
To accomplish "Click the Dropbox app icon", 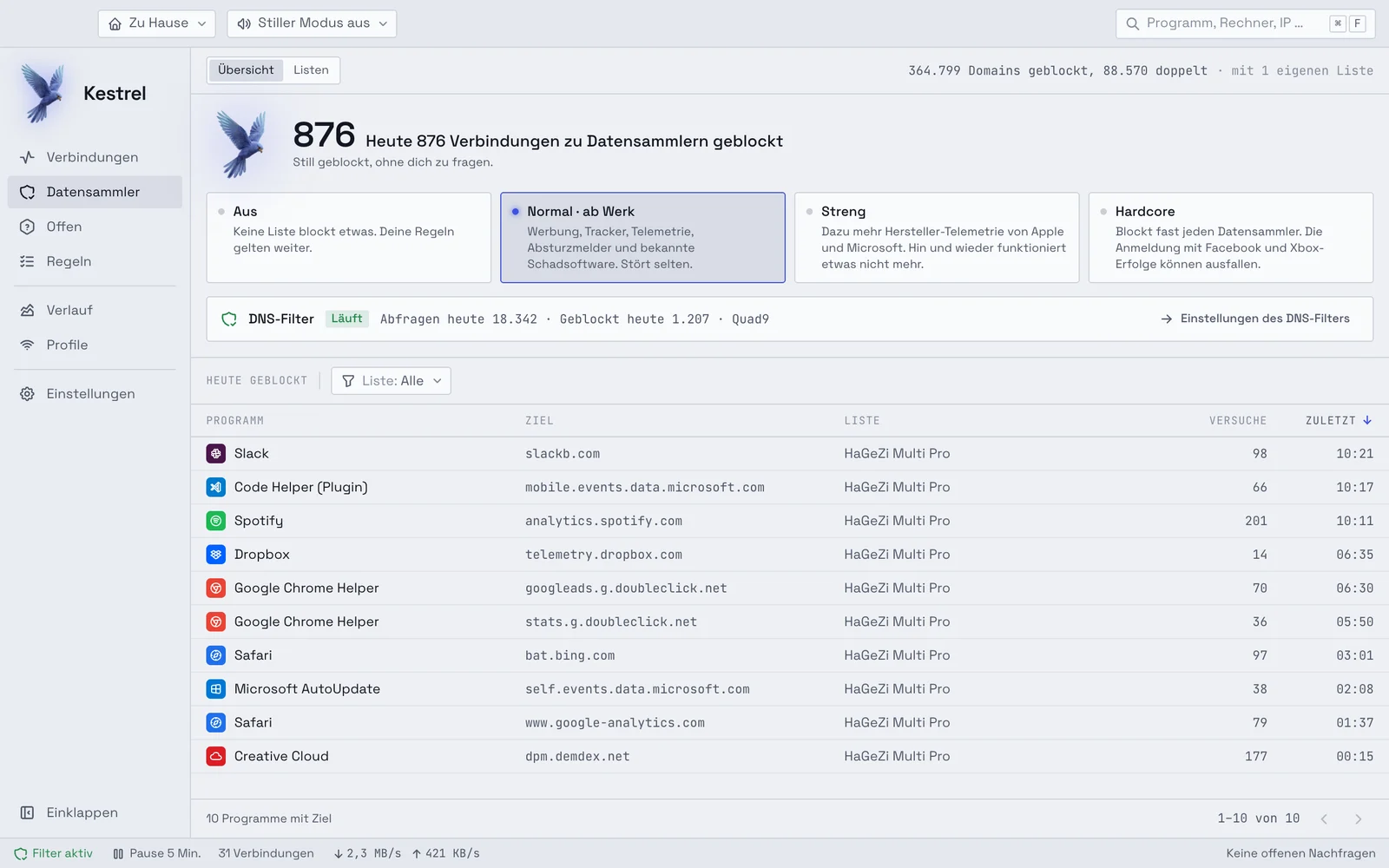I will pos(216,555).
